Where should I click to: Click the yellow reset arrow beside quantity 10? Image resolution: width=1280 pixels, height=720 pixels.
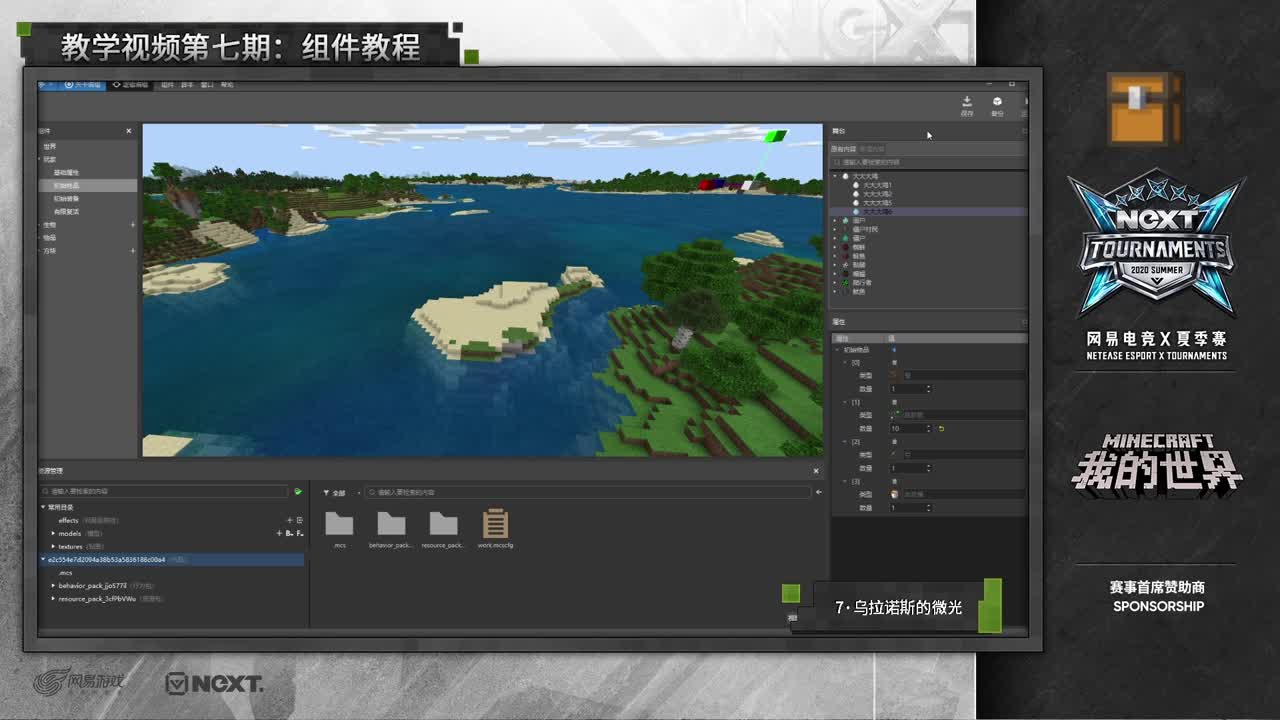tap(941, 428)
